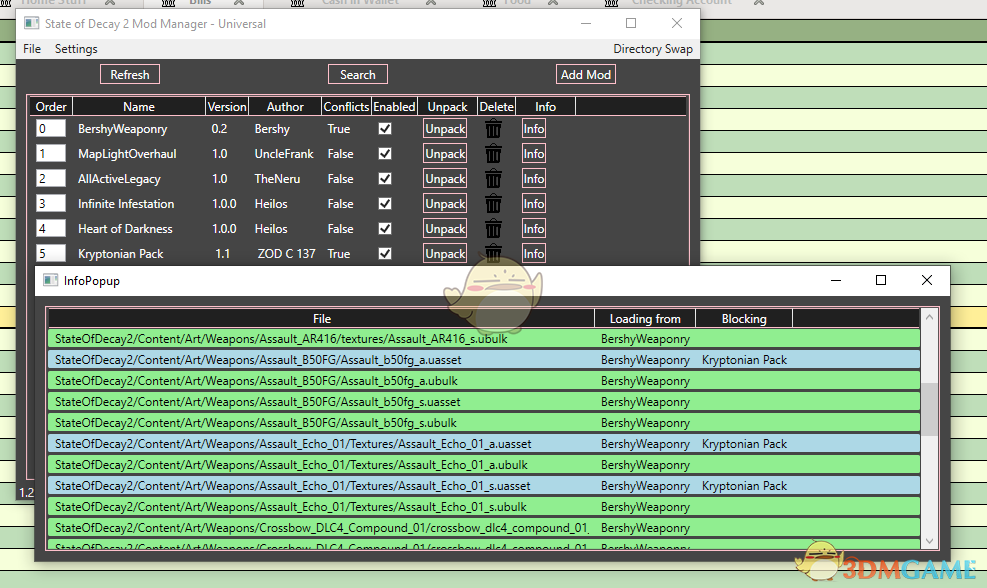Viewport: 987px width, 588px height.
Task: Click the Refresh button
Action: click(x=130, y=75)
